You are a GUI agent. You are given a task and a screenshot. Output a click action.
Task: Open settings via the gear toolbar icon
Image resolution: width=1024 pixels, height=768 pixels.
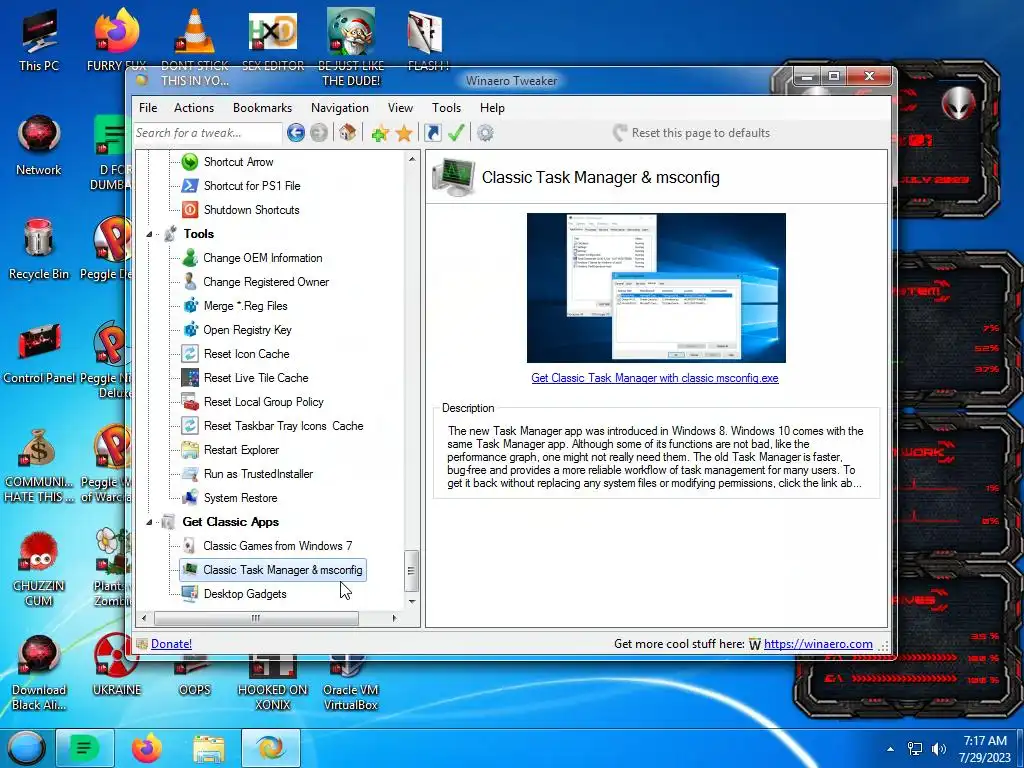[485, 133]
